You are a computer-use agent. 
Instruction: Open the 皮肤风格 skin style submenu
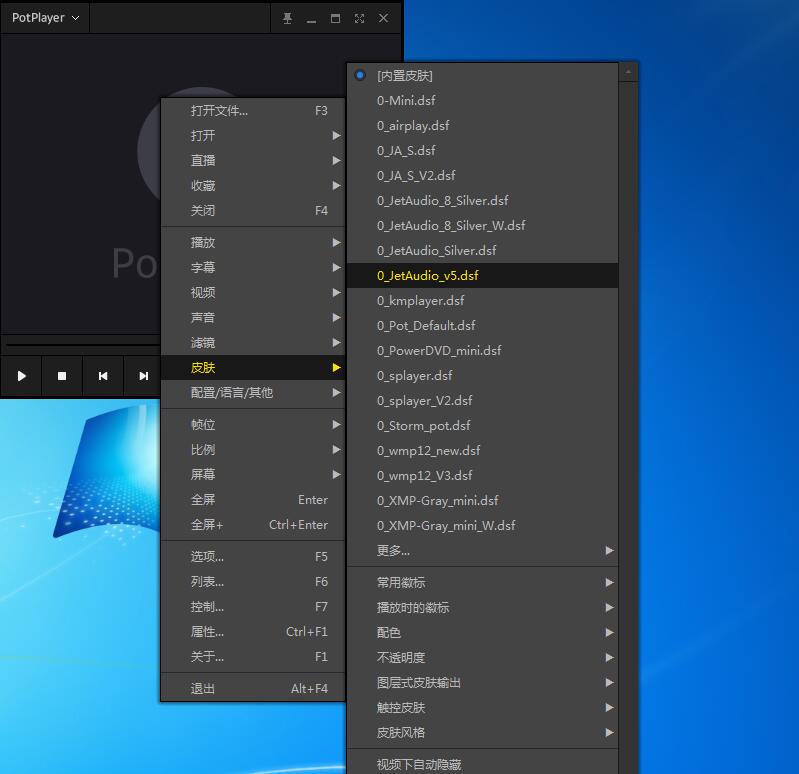point(482,732)
